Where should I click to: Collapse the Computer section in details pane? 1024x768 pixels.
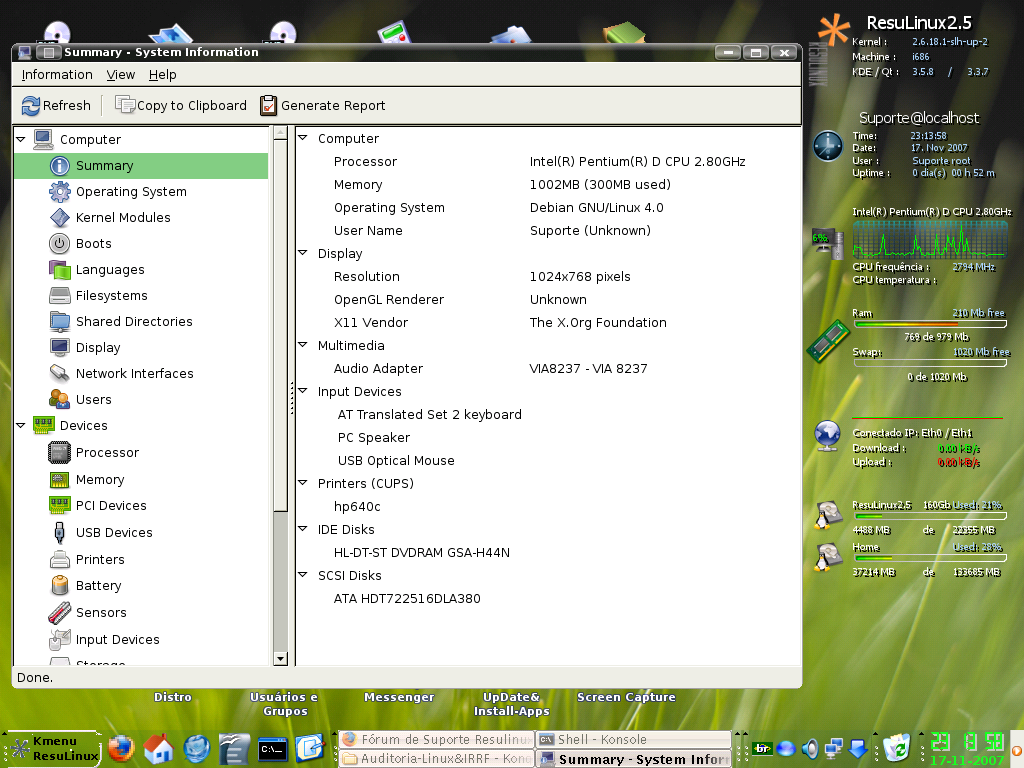tap(302, 138)
